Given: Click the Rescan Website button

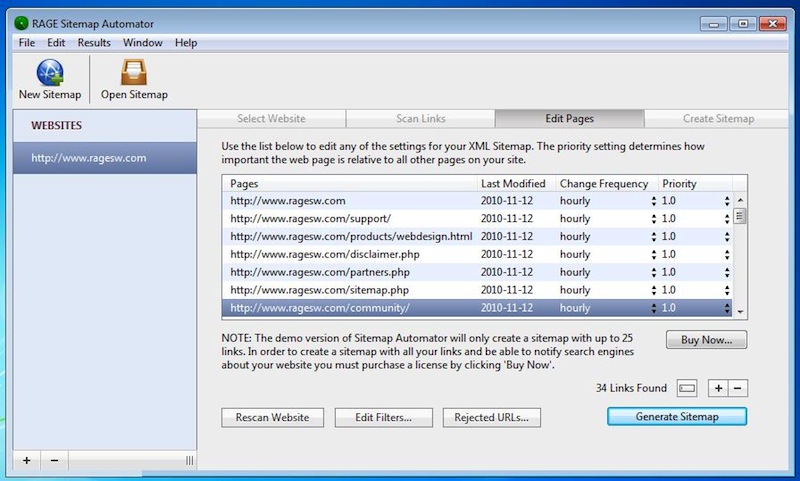Looking at the screenshot, I should (x=272, y=417).
